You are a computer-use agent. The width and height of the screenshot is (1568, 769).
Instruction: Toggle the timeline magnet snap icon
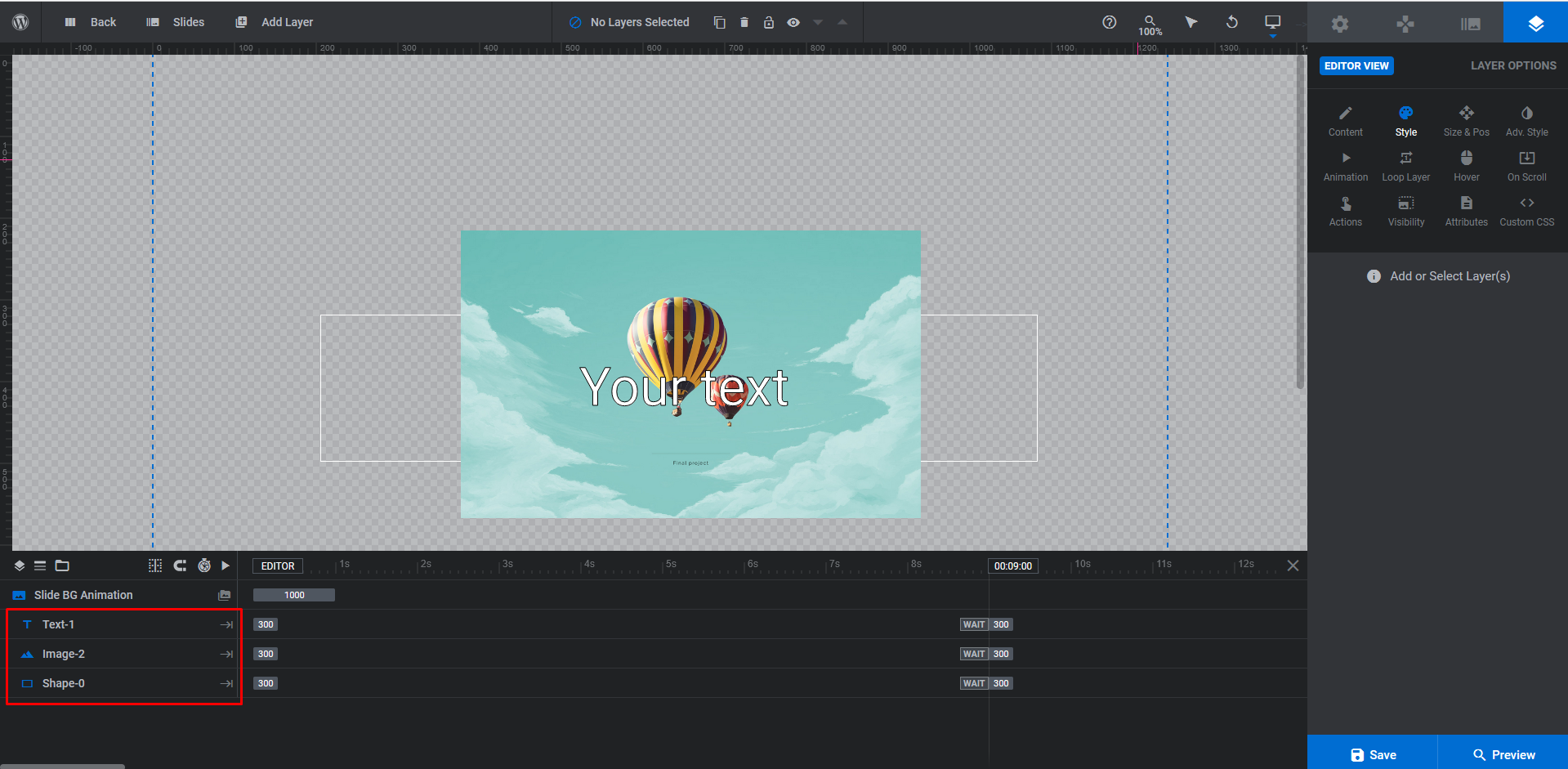coord(180,566)
